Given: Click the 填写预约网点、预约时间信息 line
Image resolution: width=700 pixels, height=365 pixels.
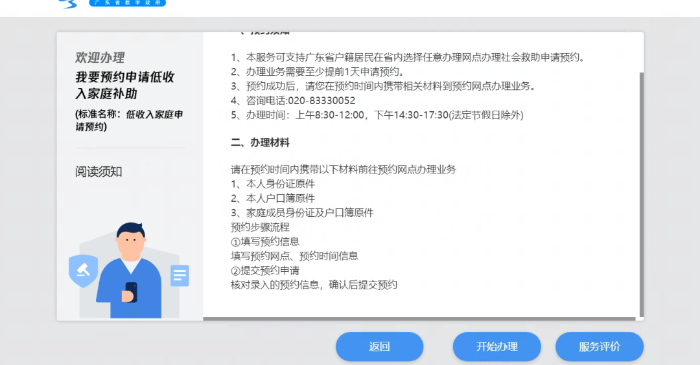Looking at the screenshot, I should [295, 256].
